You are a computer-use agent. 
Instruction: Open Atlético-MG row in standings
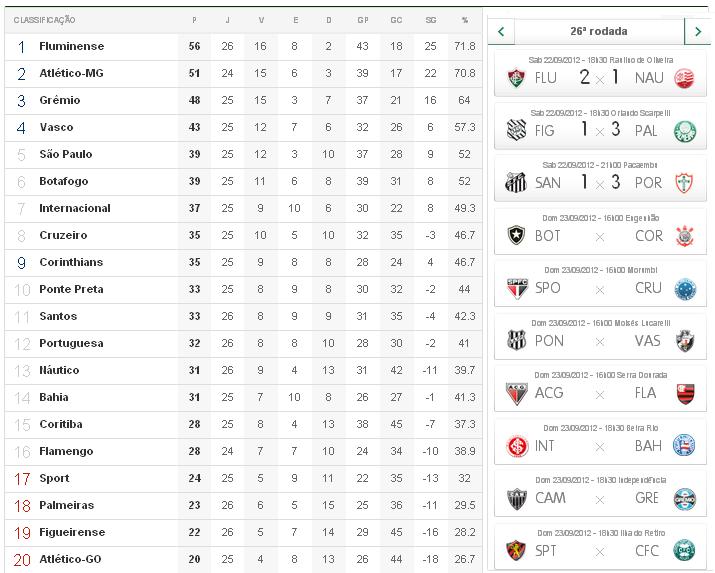tap(71, 74)
